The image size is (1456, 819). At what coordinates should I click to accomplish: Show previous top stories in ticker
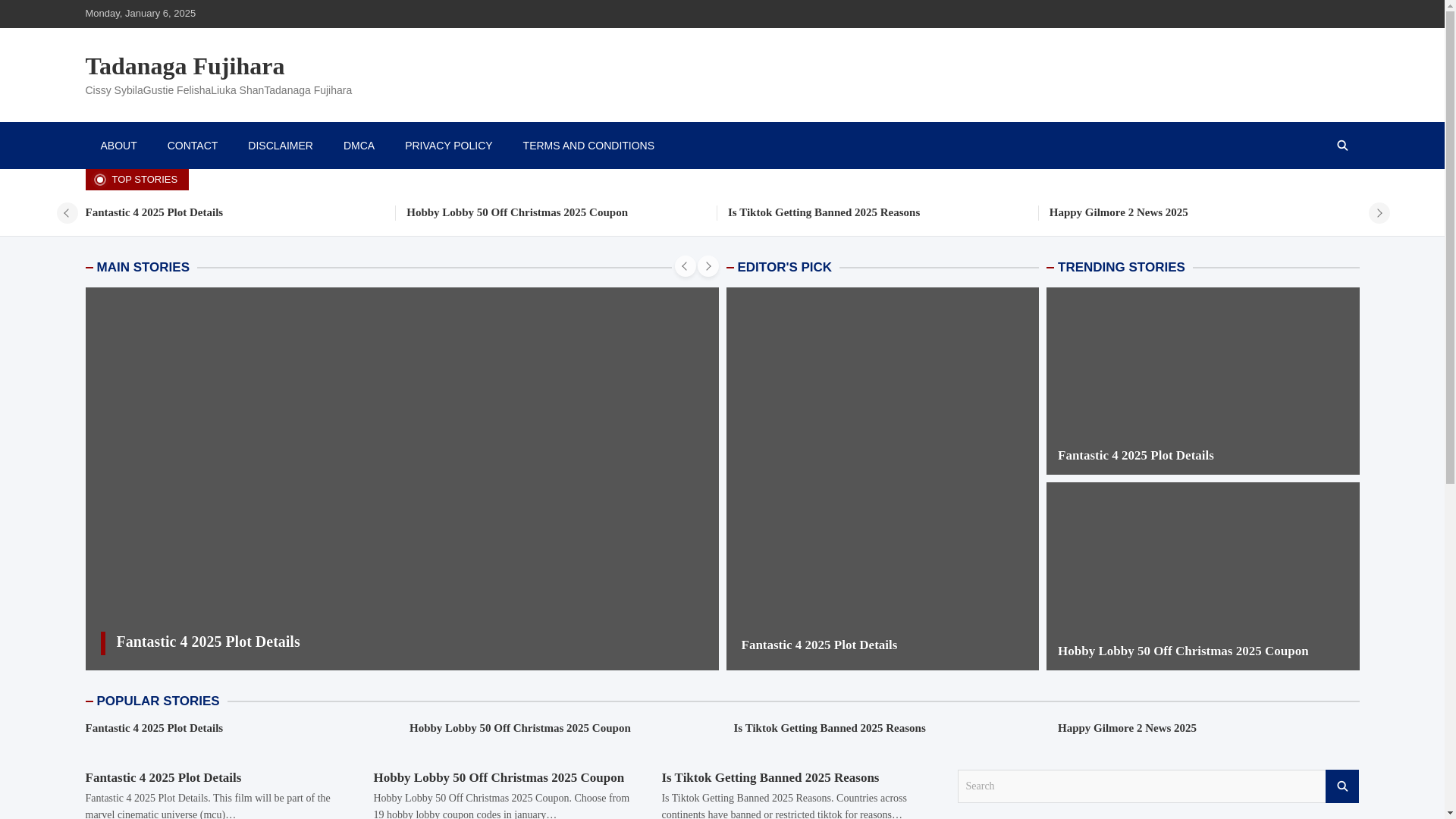(67, 213)
